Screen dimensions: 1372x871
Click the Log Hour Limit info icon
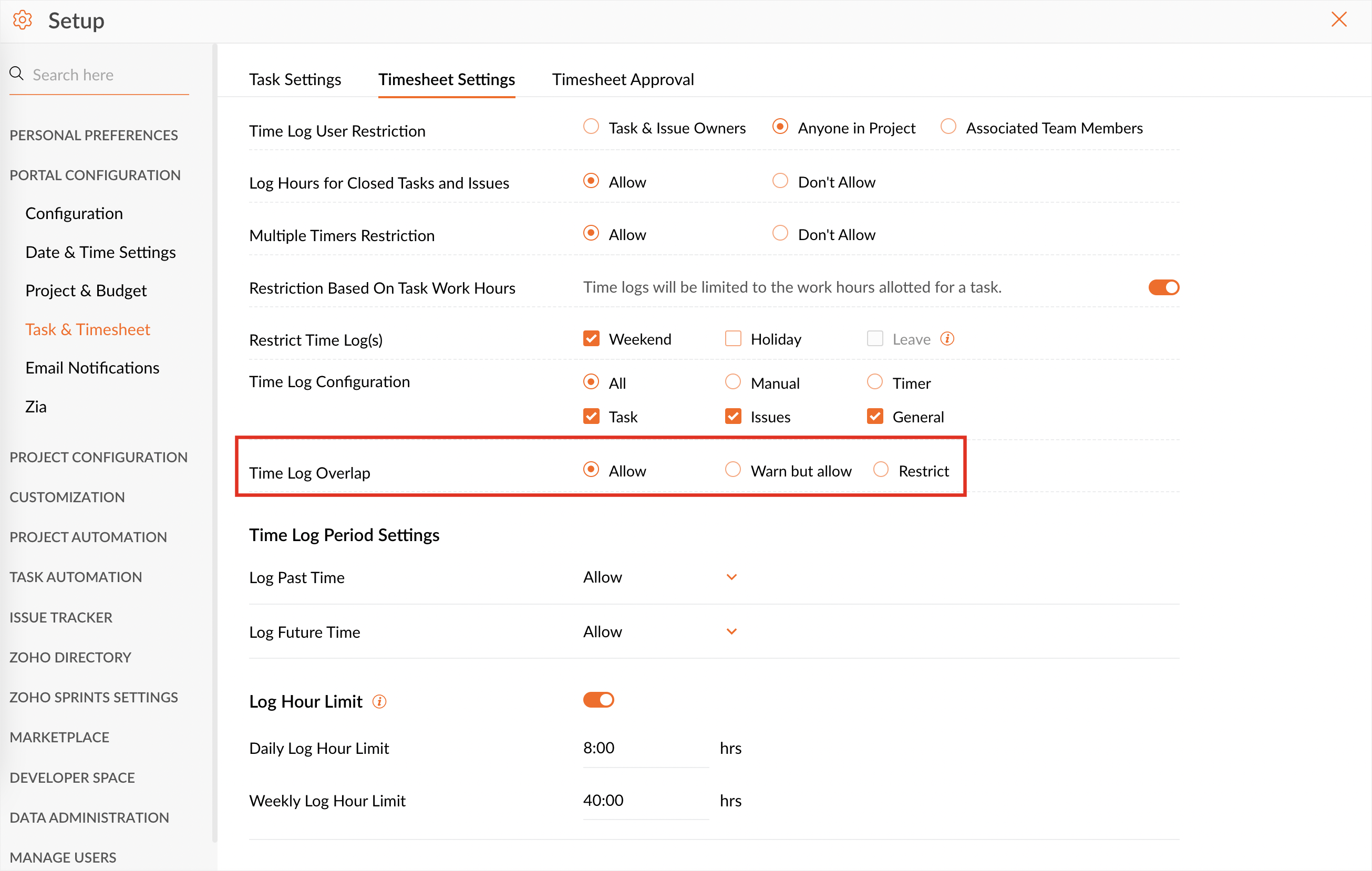click(x=379, y=702)
